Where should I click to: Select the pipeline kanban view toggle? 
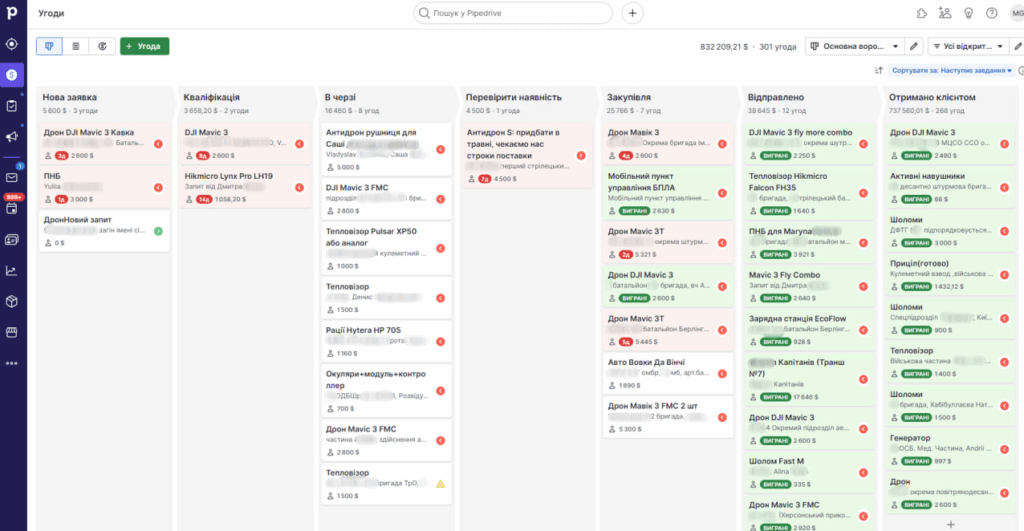click(x=49, y=46)
